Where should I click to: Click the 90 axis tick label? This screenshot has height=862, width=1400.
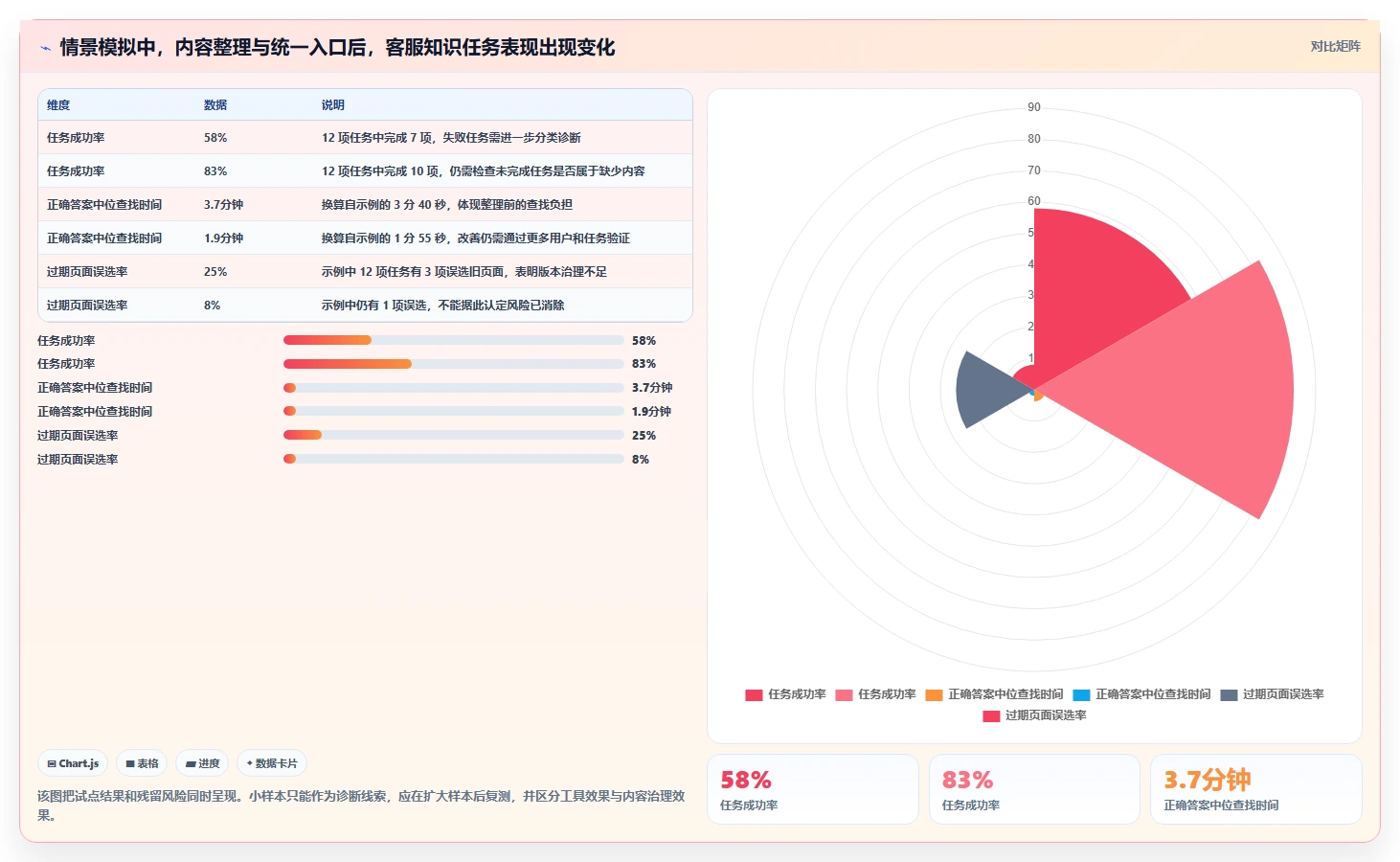point(1034,107)
